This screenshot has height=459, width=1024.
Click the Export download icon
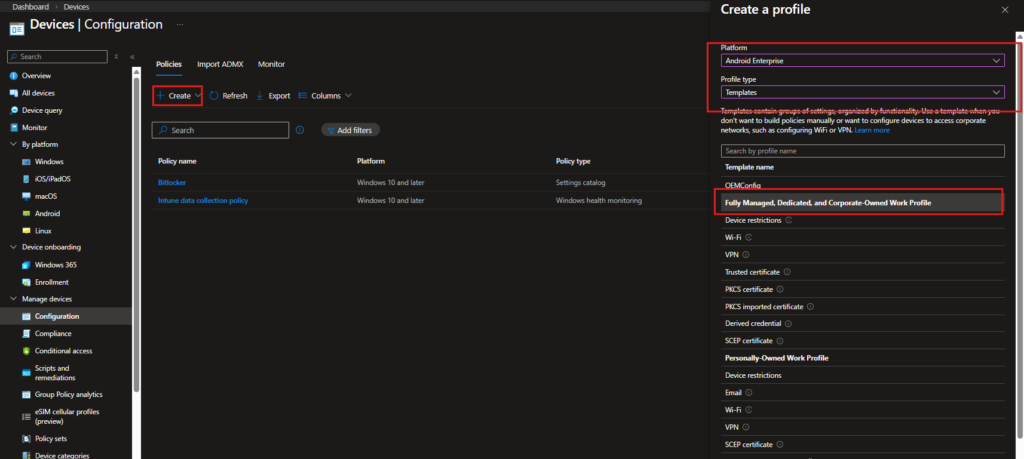click(260, 96)
